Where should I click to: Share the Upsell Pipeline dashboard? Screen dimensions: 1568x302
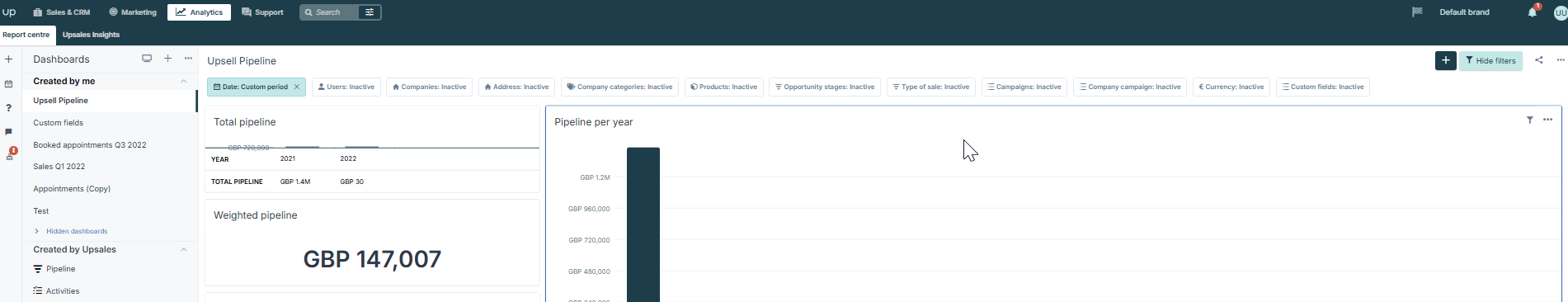(x=1538, y=60)
